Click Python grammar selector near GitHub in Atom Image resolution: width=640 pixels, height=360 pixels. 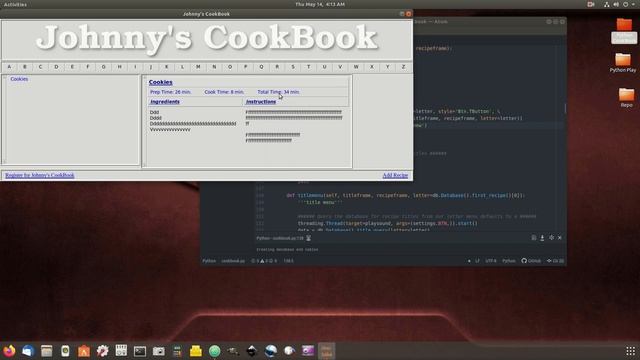point(509,260)
